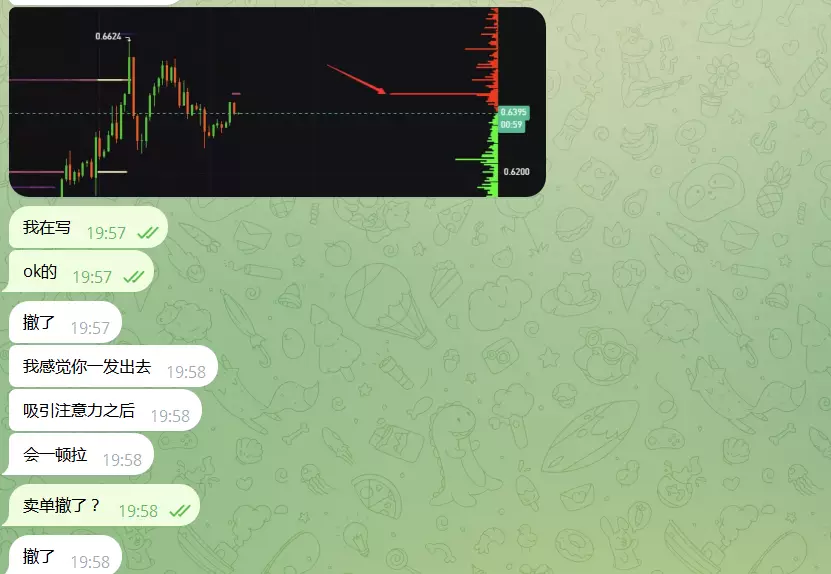Screen dimensions: 831x574
Task: Click the red sell-order depth bars
Action: click(485, 58)
